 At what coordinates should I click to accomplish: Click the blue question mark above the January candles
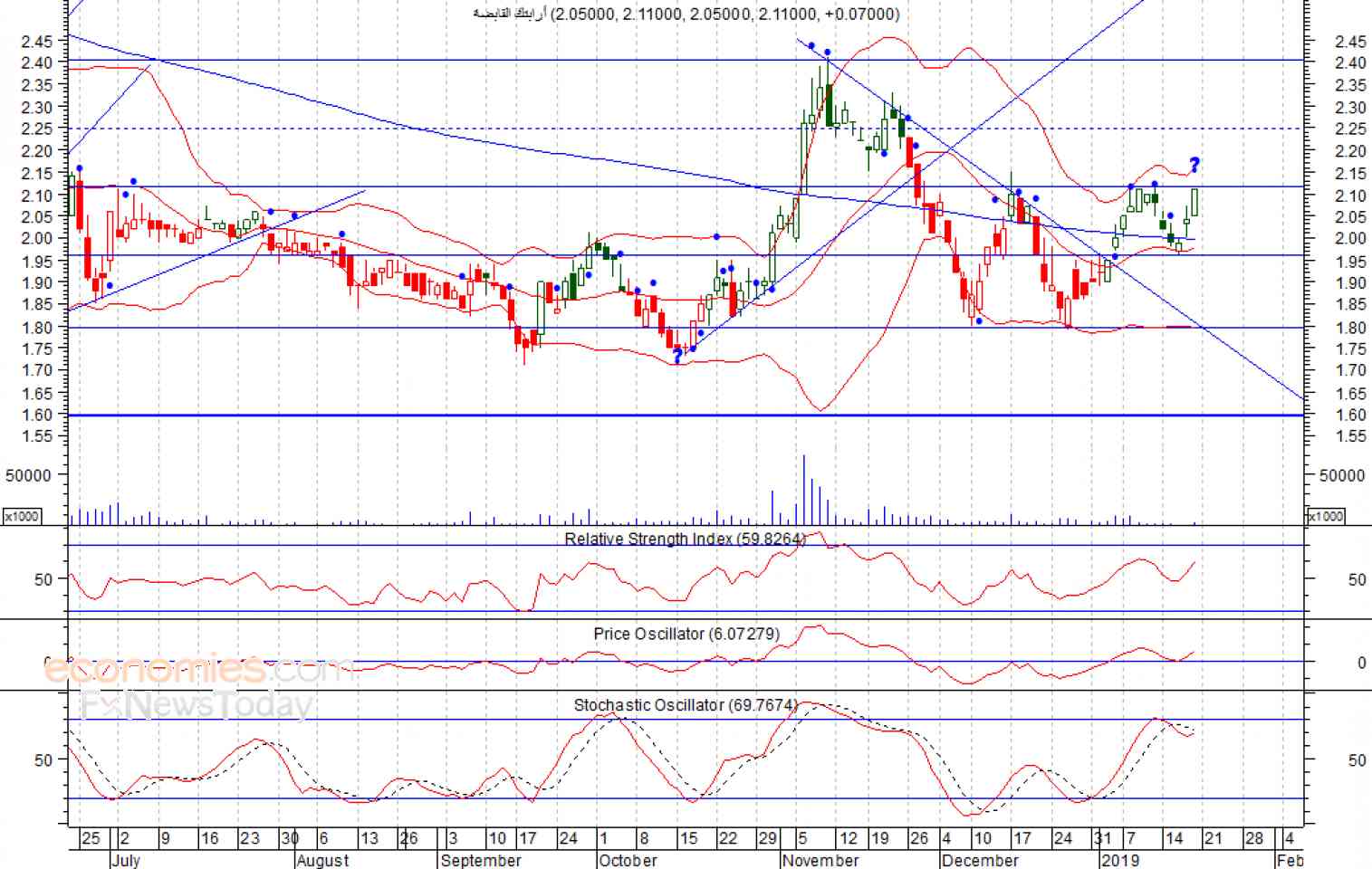[1195, 164]
